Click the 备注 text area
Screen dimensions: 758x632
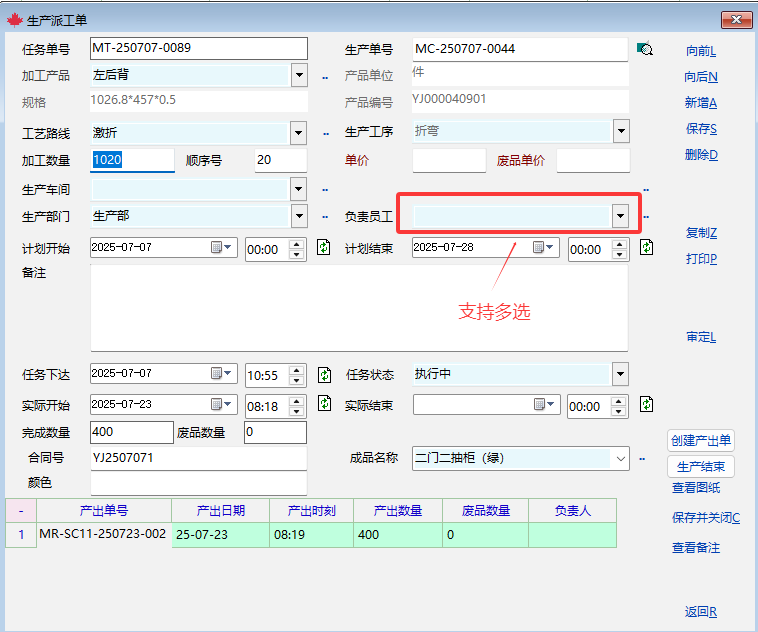(x=358, y=307)
